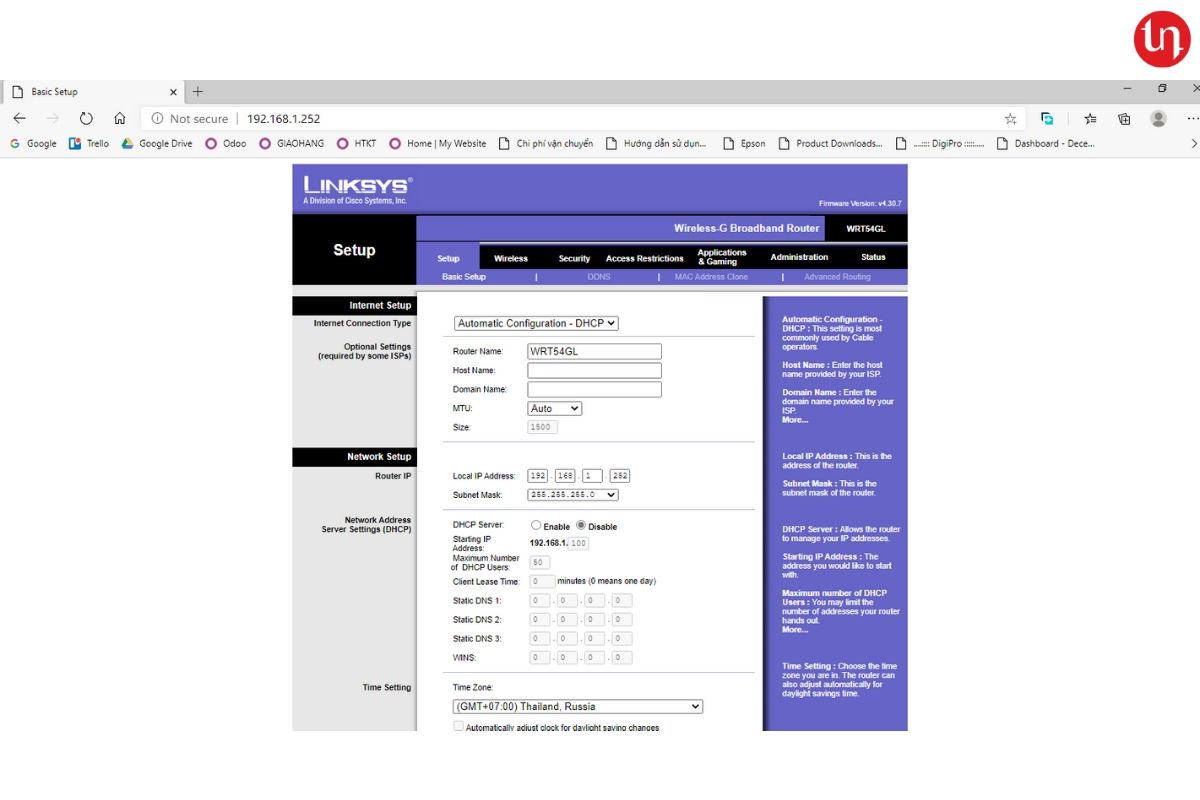Open the Odoo bookmark
The image size is (1200, 800).
coord(226,143)
